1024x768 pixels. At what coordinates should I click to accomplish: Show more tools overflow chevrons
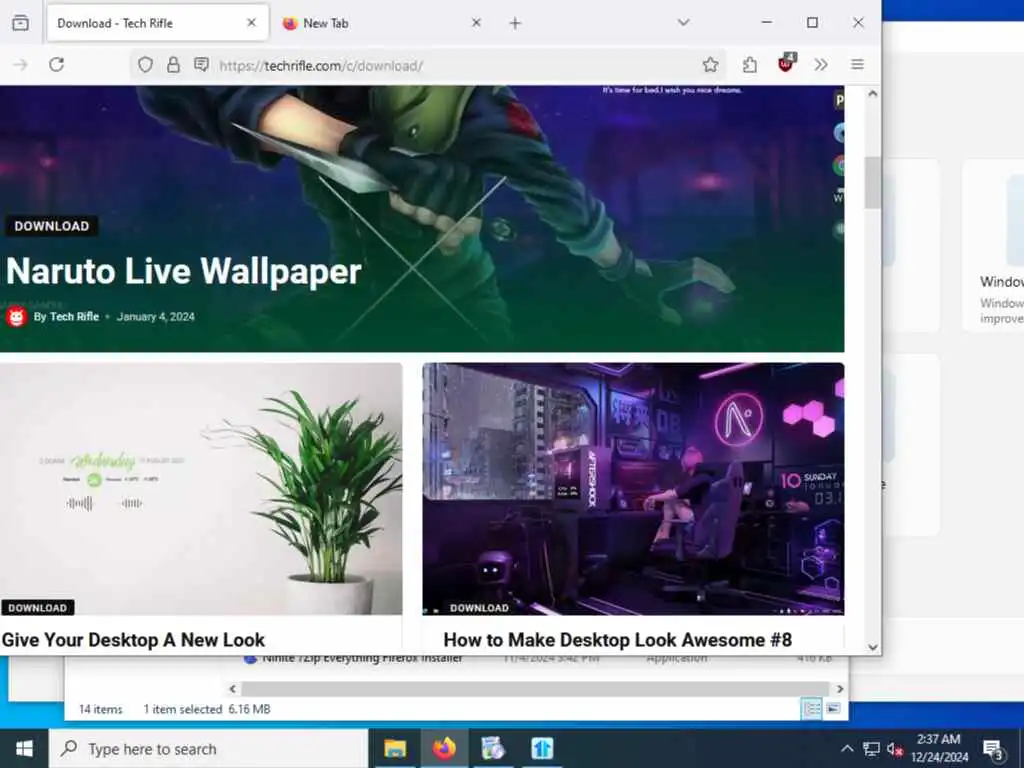(821, 65)
